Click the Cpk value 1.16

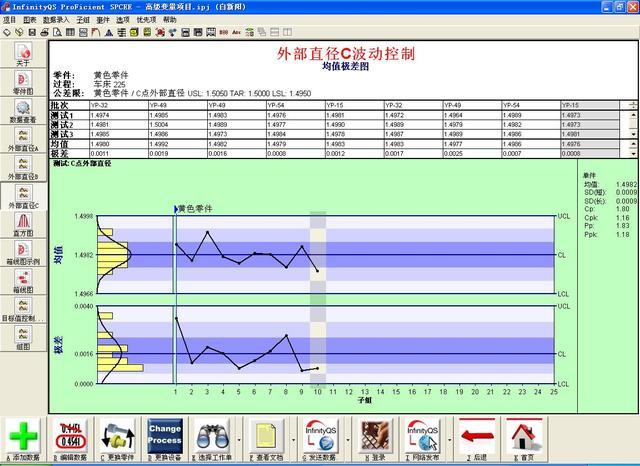tap(622, 218)
